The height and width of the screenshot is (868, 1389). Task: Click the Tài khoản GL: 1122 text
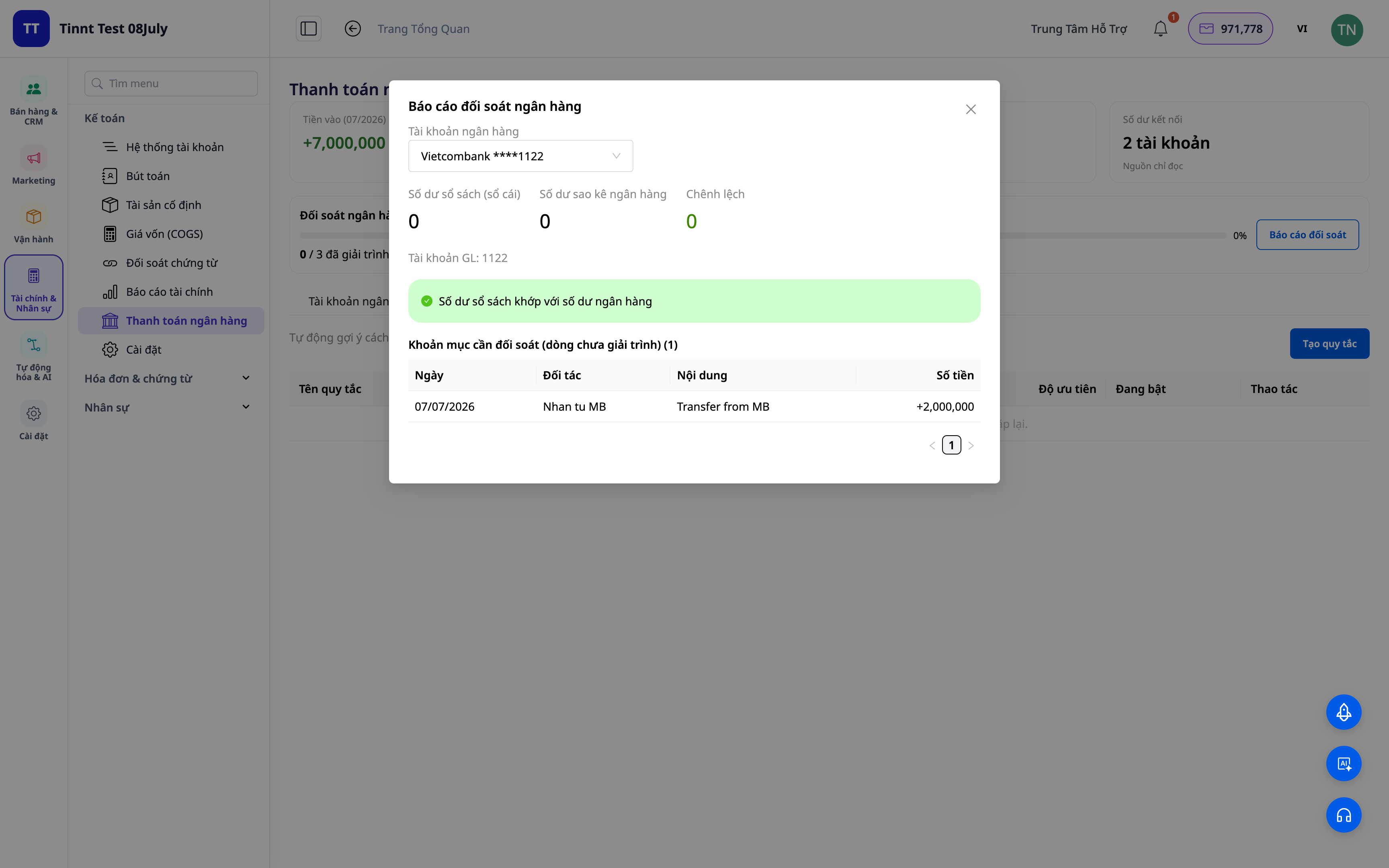457,258
